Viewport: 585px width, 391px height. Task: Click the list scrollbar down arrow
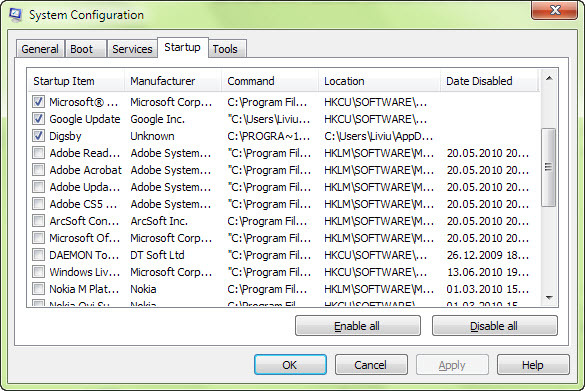point(549,297)
